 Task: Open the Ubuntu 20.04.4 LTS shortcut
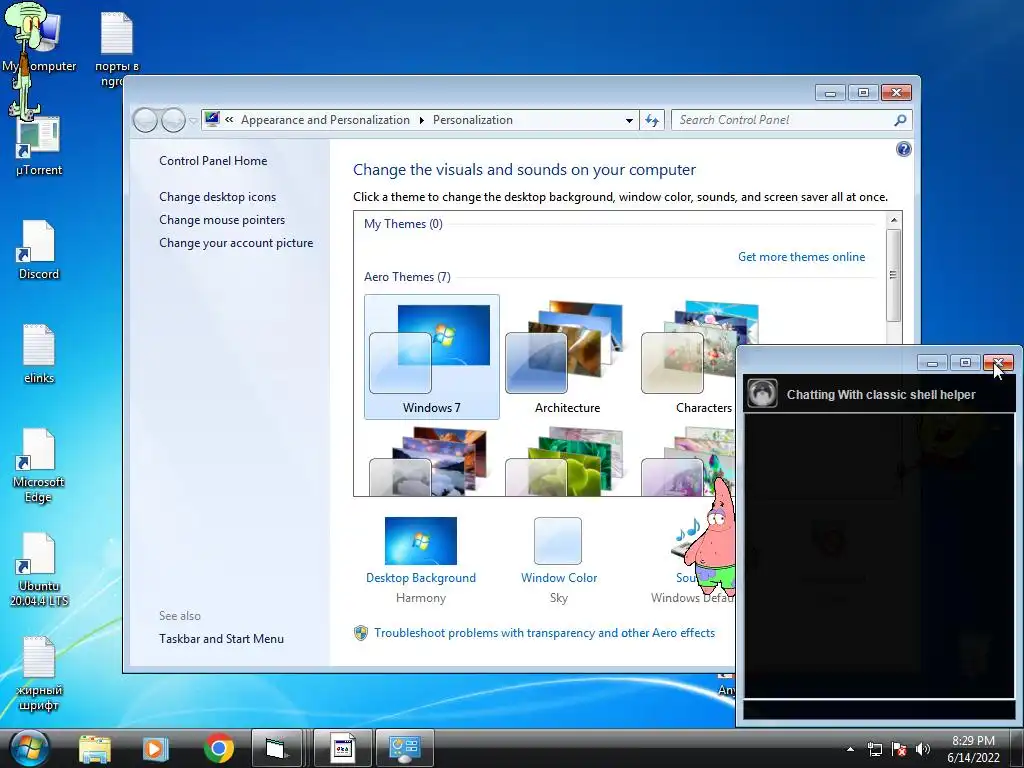(39, 570)
